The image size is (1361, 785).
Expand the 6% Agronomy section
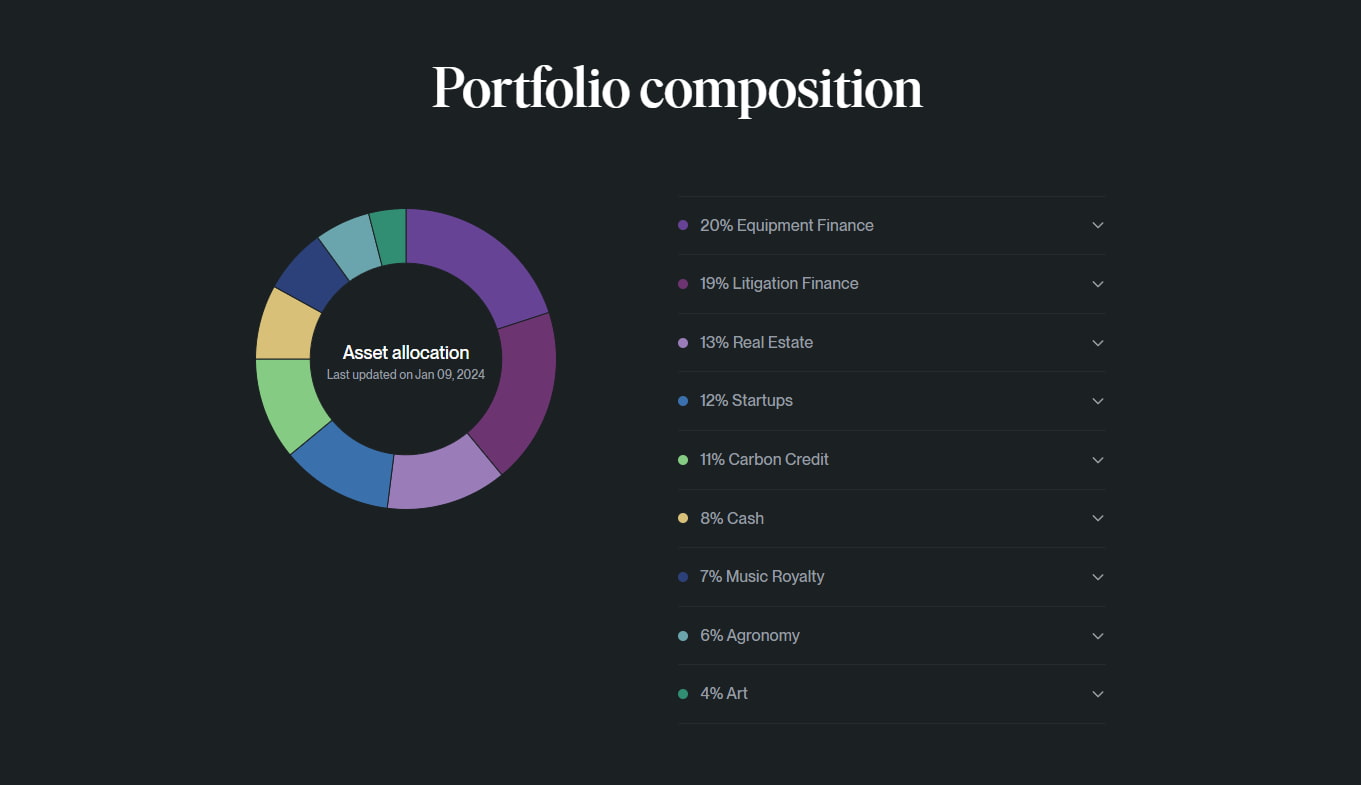1097,635
